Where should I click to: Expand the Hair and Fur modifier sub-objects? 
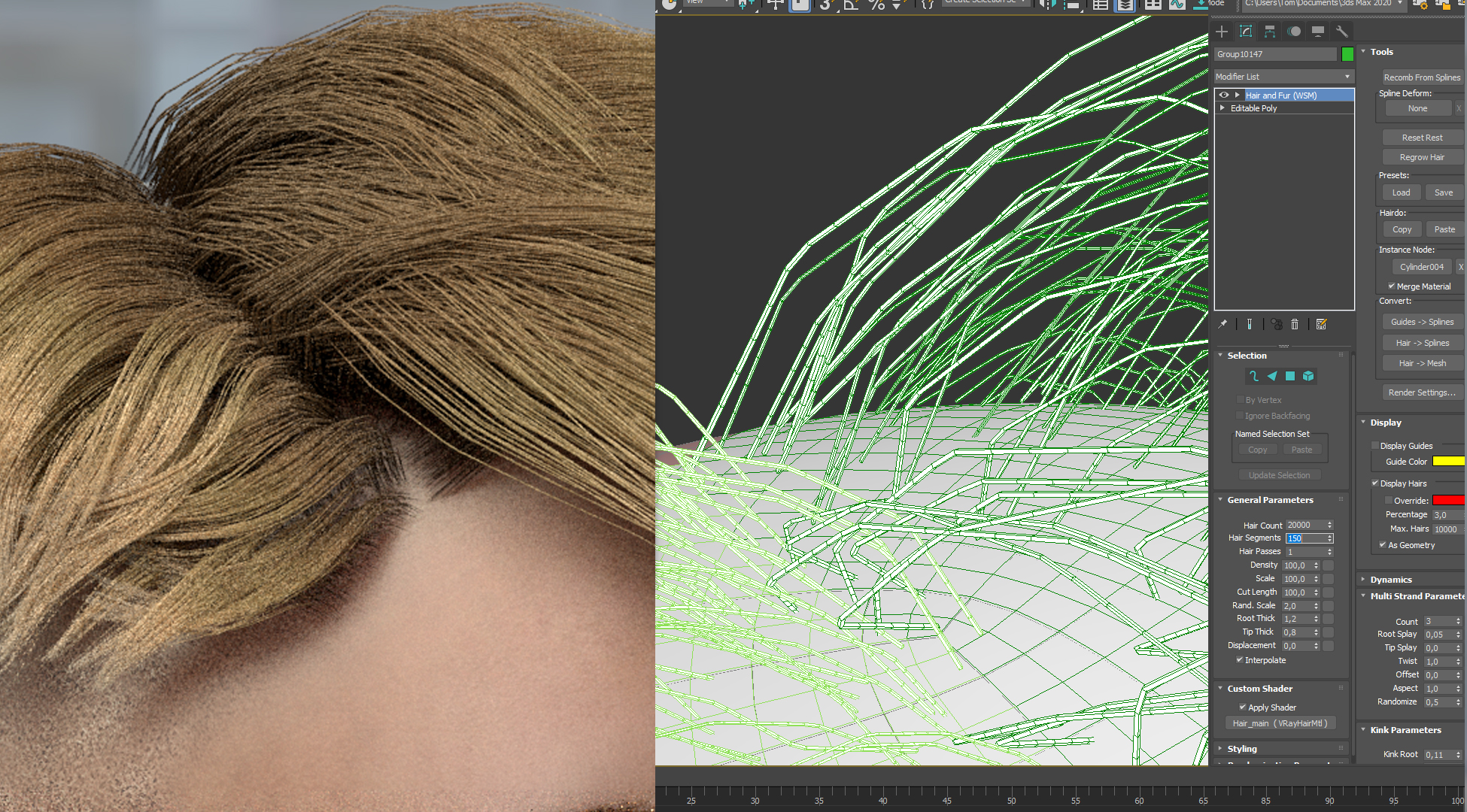pos(1237,95)
